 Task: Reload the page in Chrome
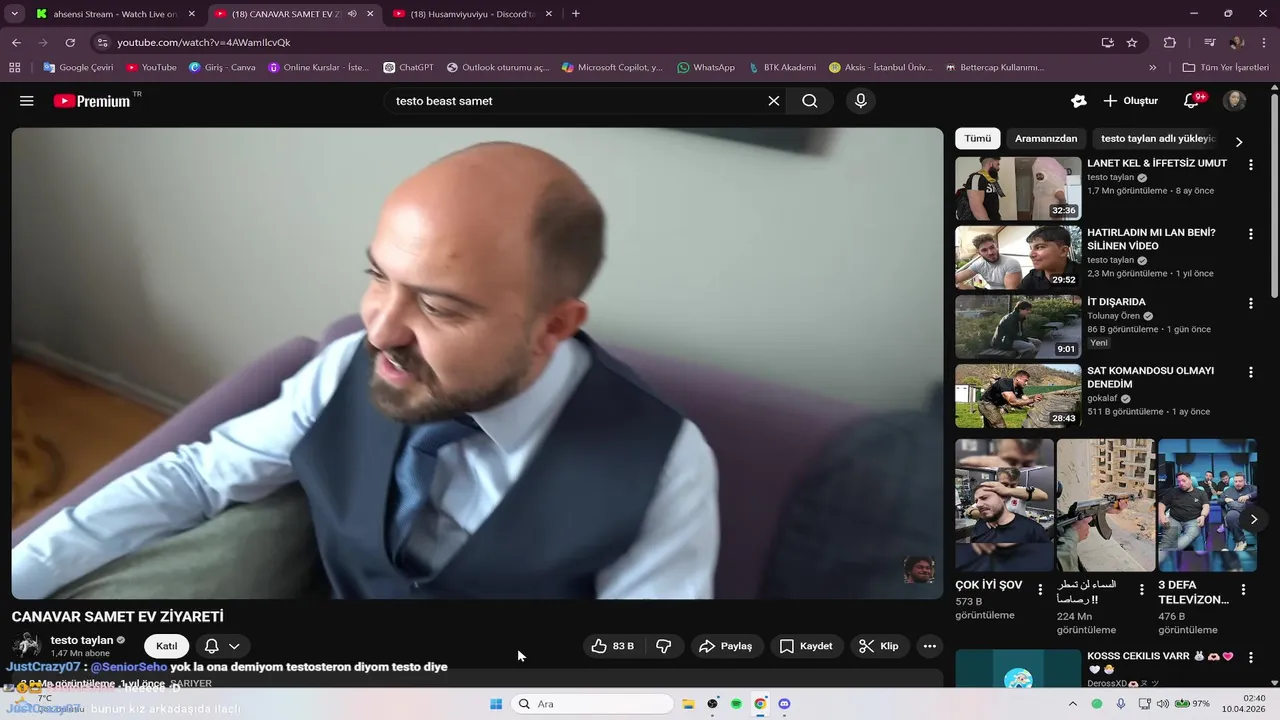pyautogui.click(x=70, y=43)
